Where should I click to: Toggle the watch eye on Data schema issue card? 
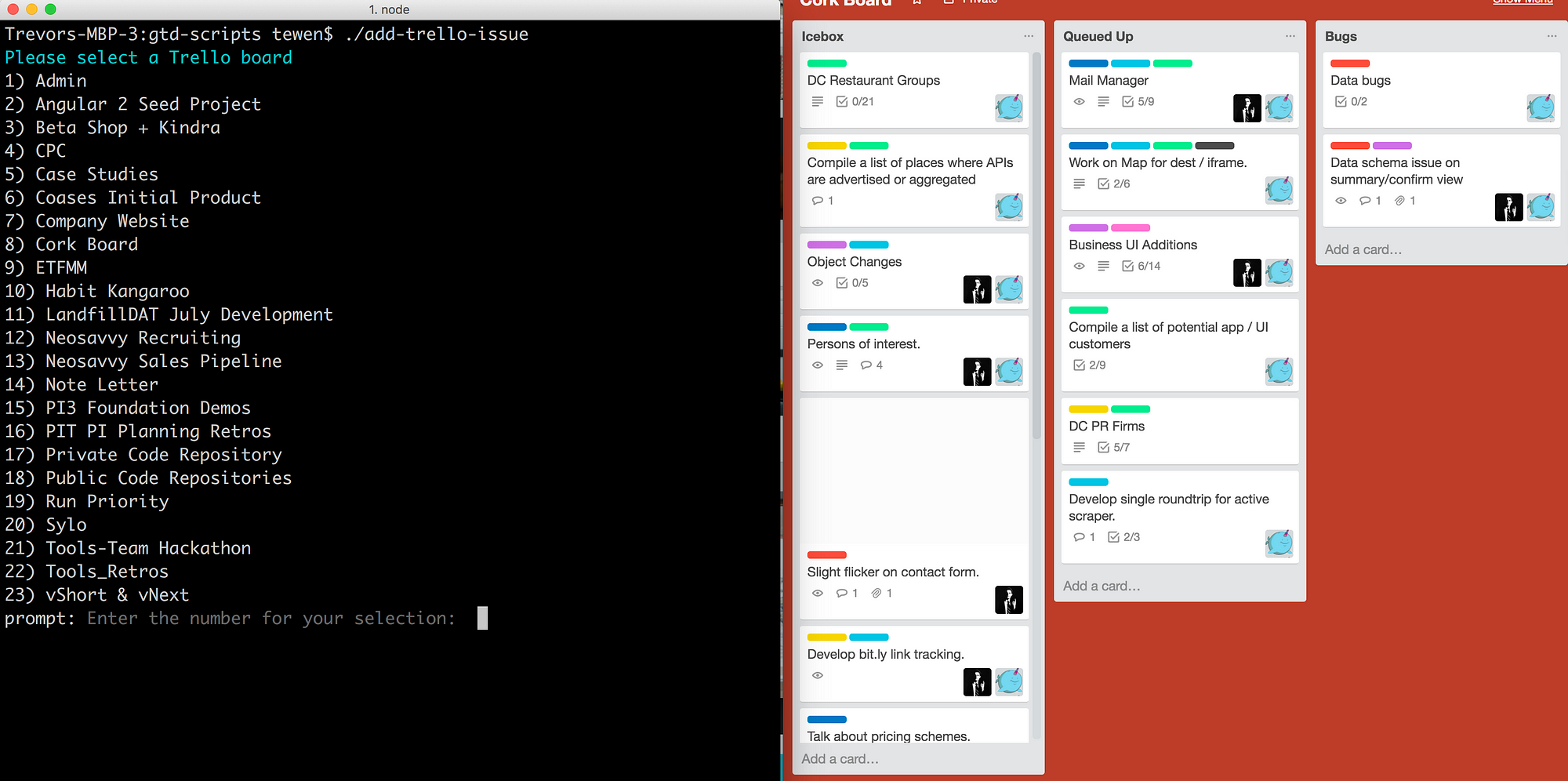(x=1341, y=201)
